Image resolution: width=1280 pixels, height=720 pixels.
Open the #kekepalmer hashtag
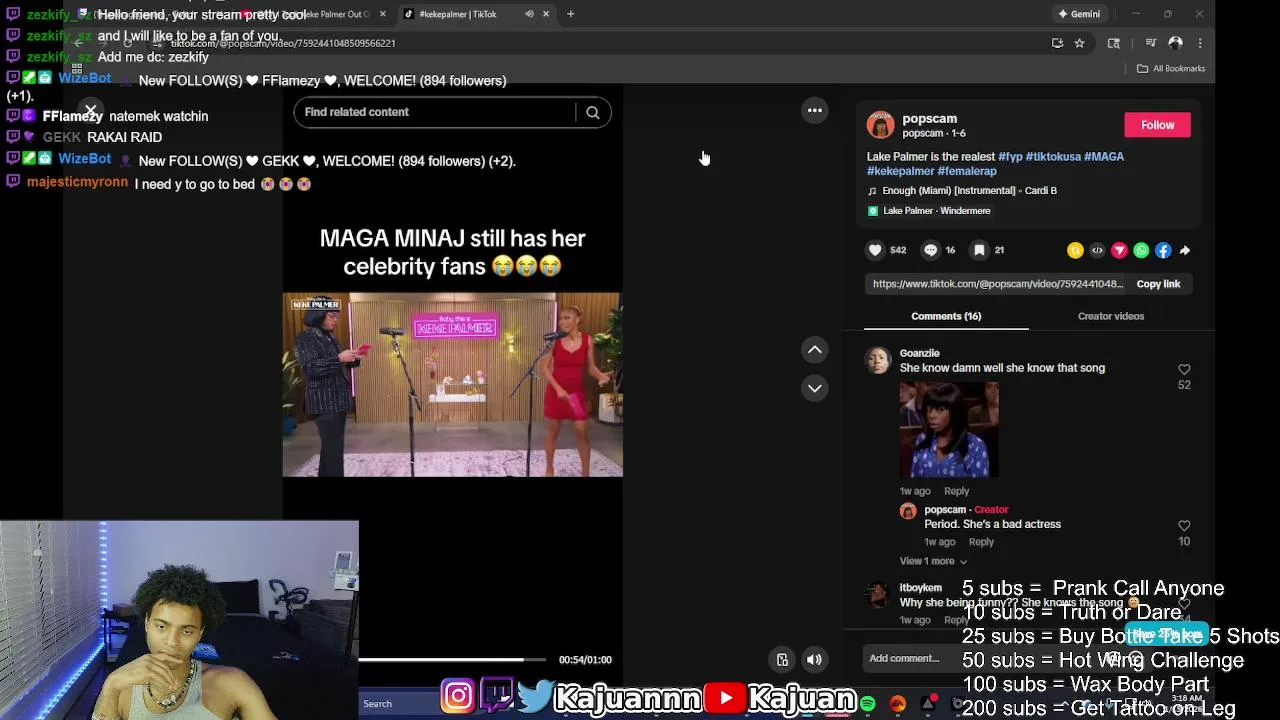900,171
